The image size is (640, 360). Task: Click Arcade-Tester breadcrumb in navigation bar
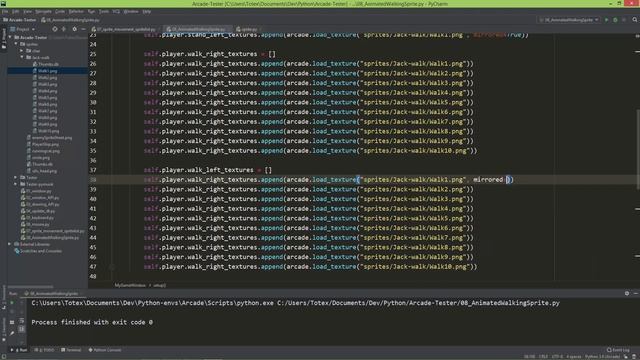[x=20, y=20]
